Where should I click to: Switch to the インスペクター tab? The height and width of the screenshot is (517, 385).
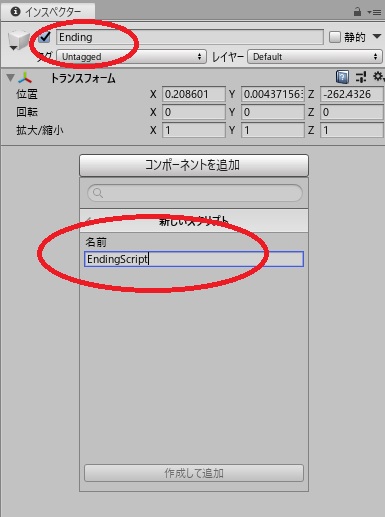click(x=48, y=12)
